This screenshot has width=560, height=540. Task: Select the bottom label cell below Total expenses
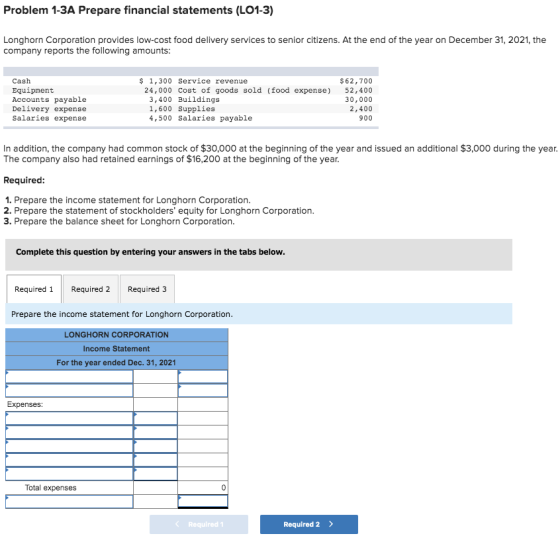tap(69, 501)
